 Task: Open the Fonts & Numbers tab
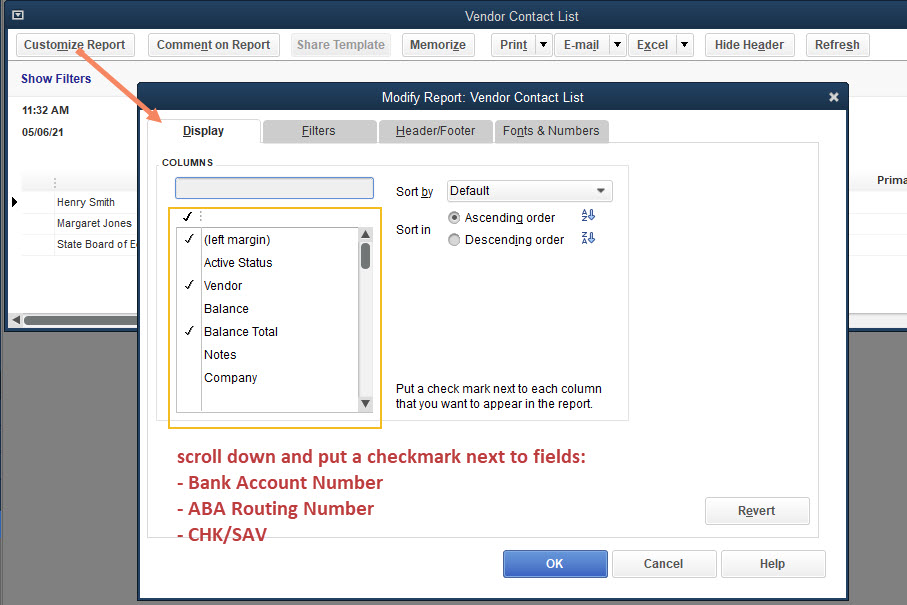tap(551, 131)
